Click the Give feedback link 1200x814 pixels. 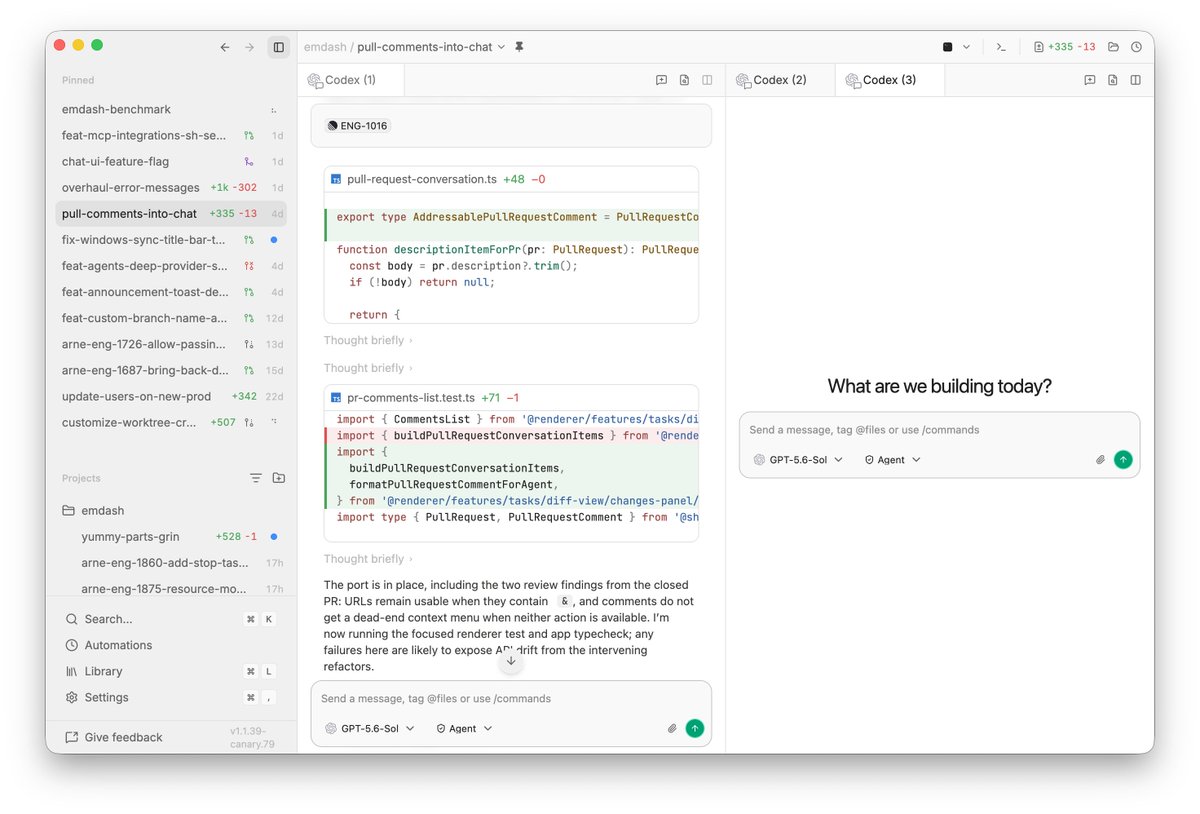click(114, 738)
